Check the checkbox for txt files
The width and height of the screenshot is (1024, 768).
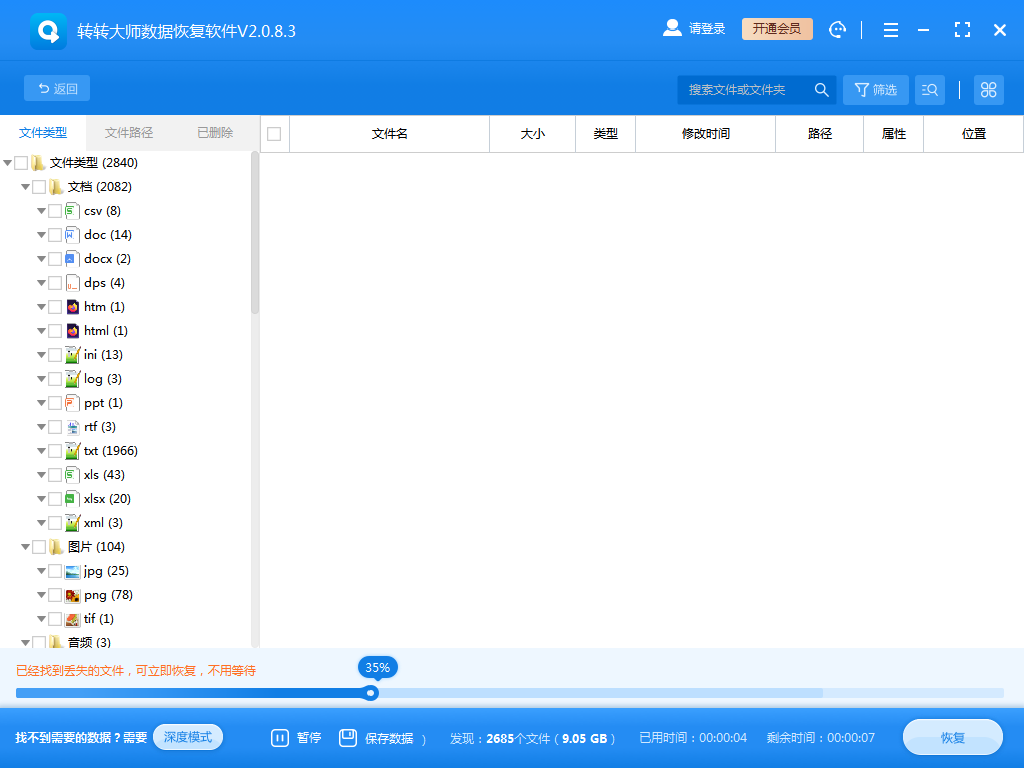[x=55, y=450]
